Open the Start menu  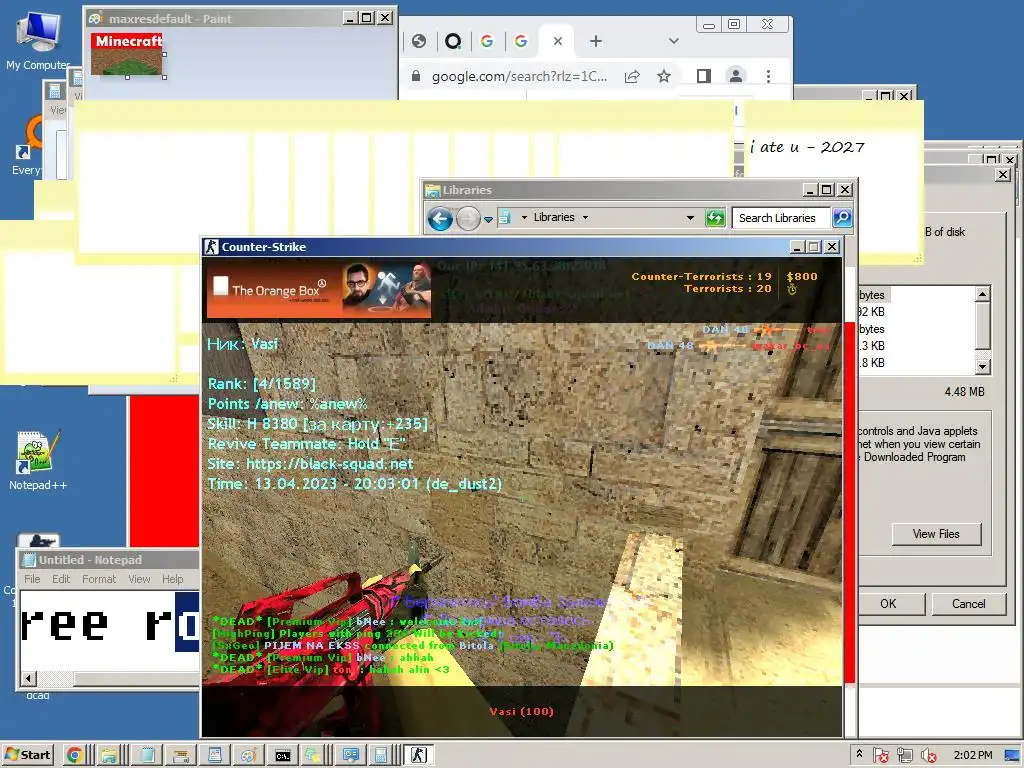pos(27,755)
